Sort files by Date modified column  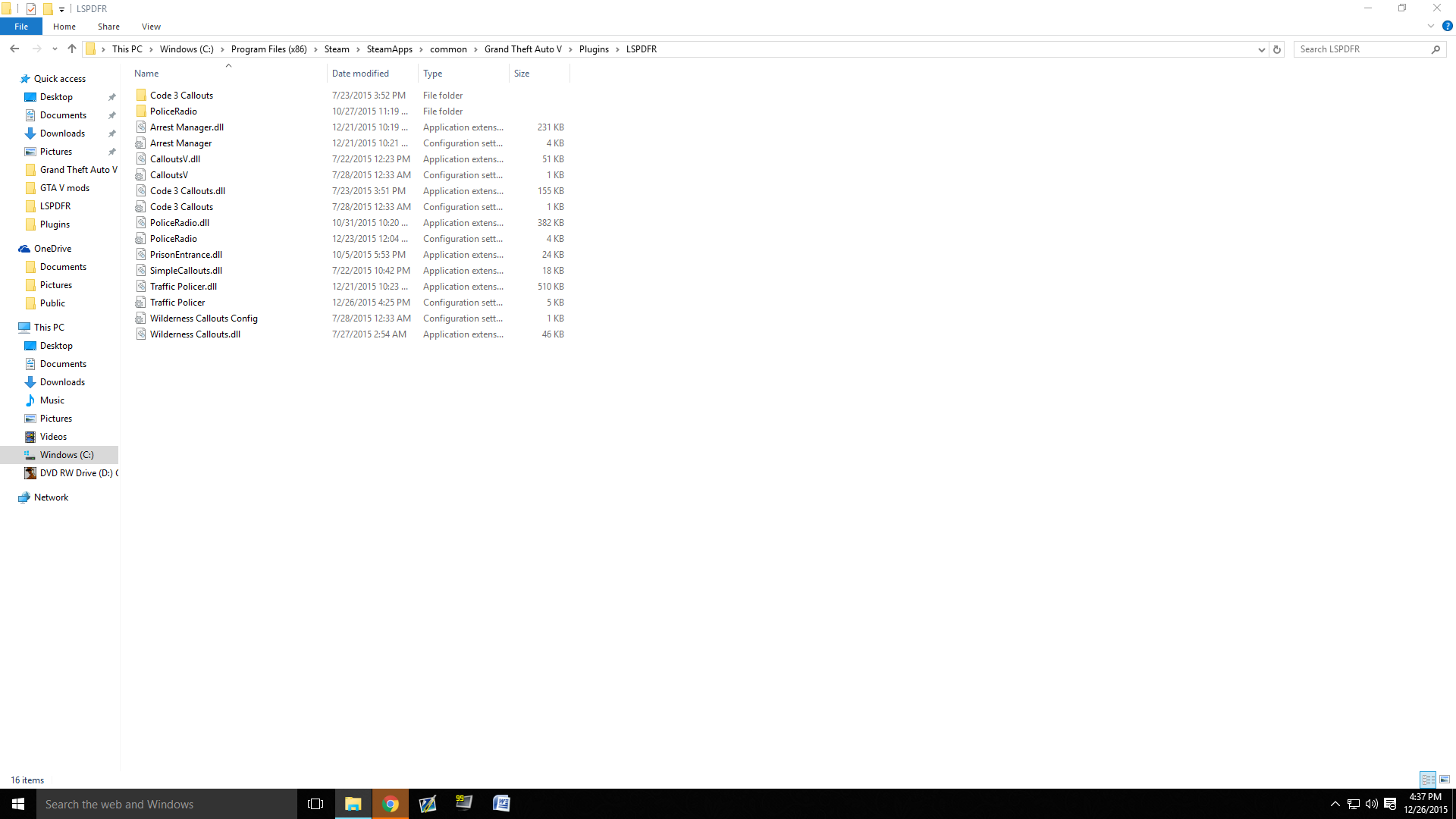pyautogui.click(x=360, y=74)
